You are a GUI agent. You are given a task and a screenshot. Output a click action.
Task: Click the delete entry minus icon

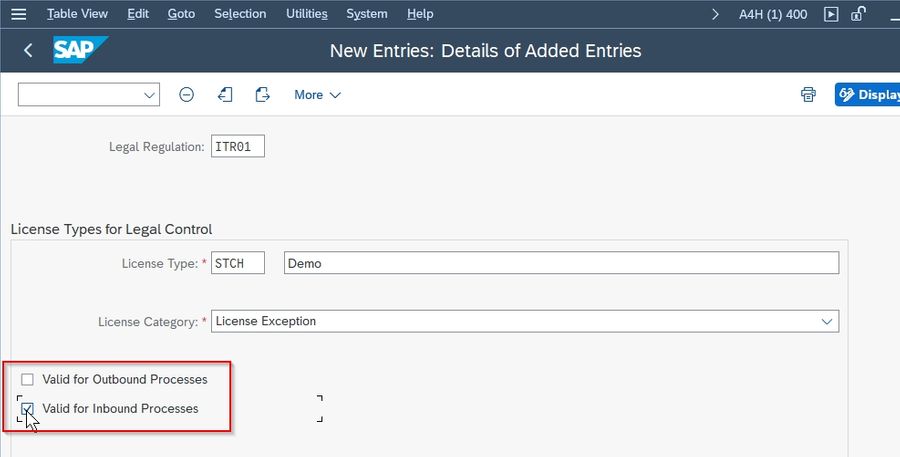pos(187,95)
